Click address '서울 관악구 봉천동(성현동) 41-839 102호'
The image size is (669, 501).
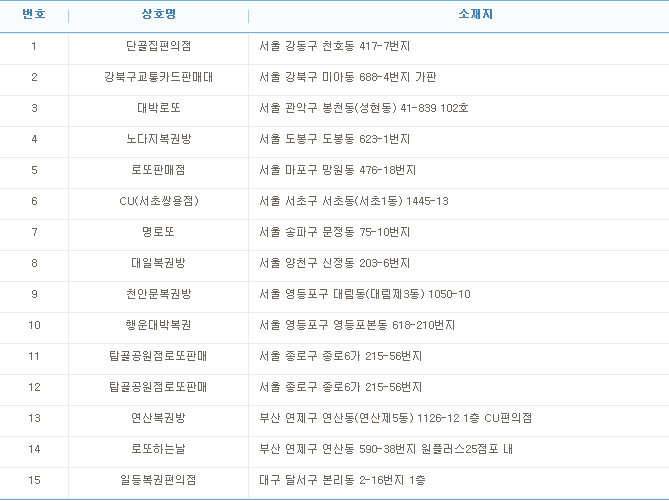tap(364, 108)
